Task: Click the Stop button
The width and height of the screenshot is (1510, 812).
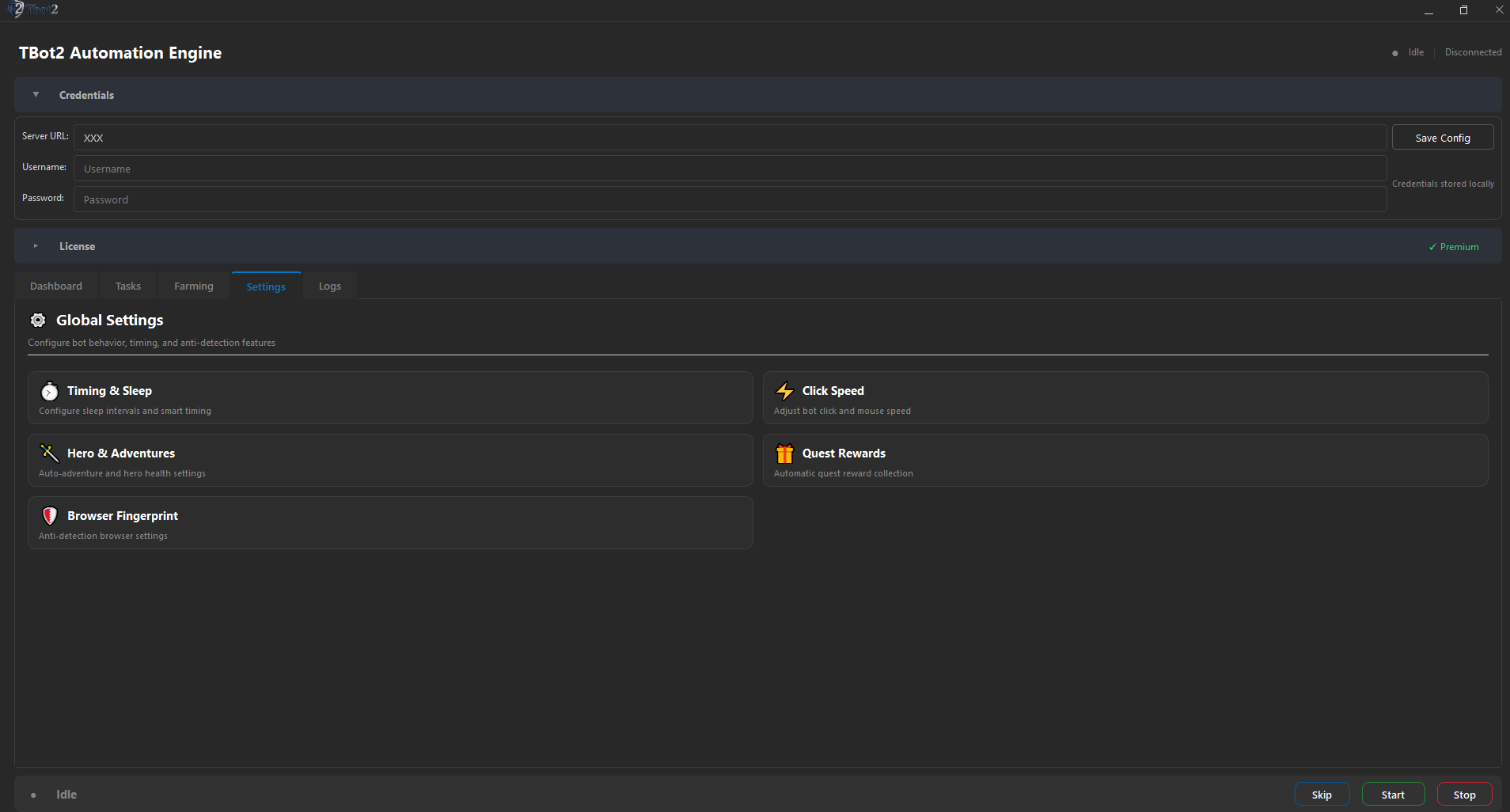Action: coord(1463,794)
